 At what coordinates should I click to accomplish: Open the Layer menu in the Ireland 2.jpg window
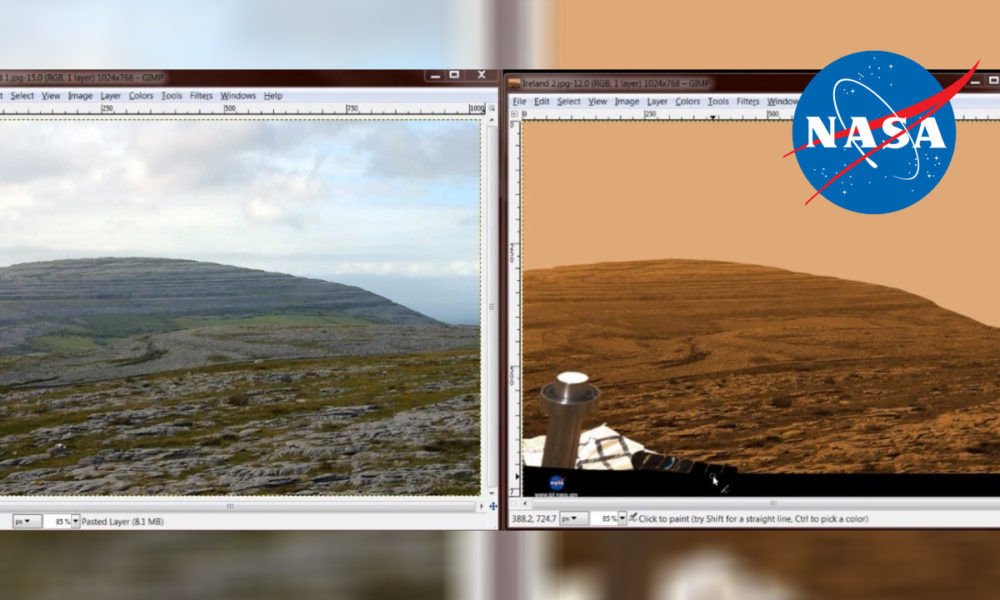pos(657,101)
